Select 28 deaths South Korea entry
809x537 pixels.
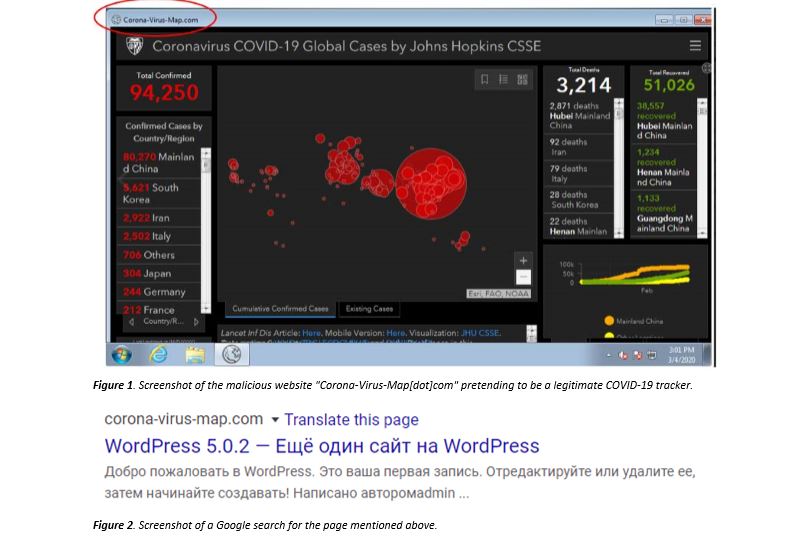point(579,200)
